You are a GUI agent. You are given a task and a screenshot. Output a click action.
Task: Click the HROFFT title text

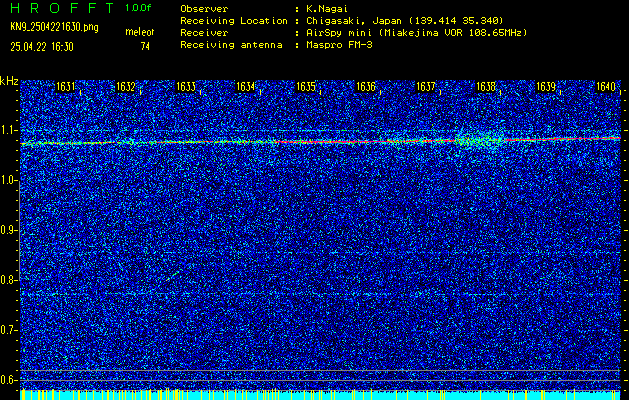(62, 8)
